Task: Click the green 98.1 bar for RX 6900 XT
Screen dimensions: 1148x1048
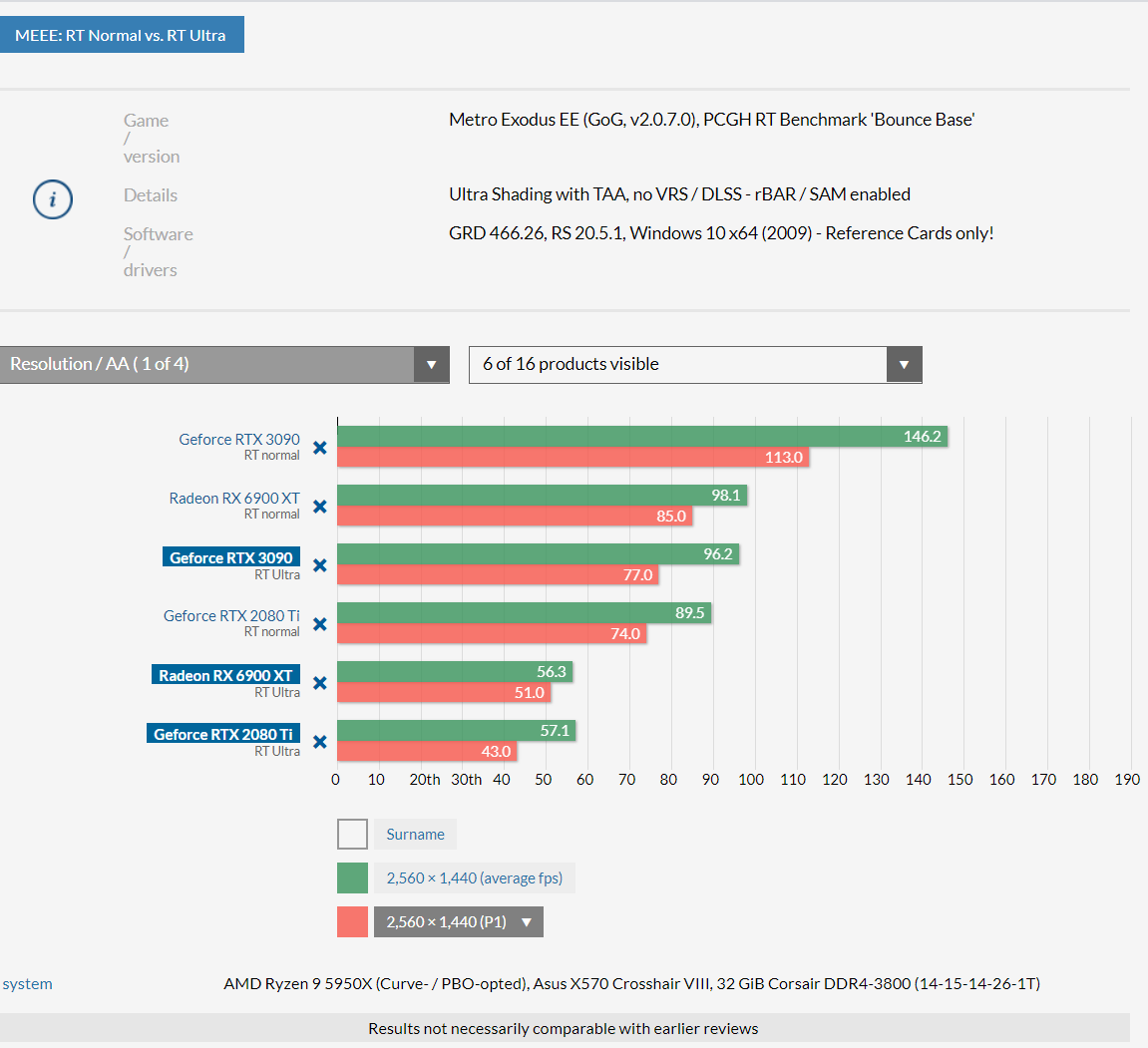Action: tap(542, 496)
